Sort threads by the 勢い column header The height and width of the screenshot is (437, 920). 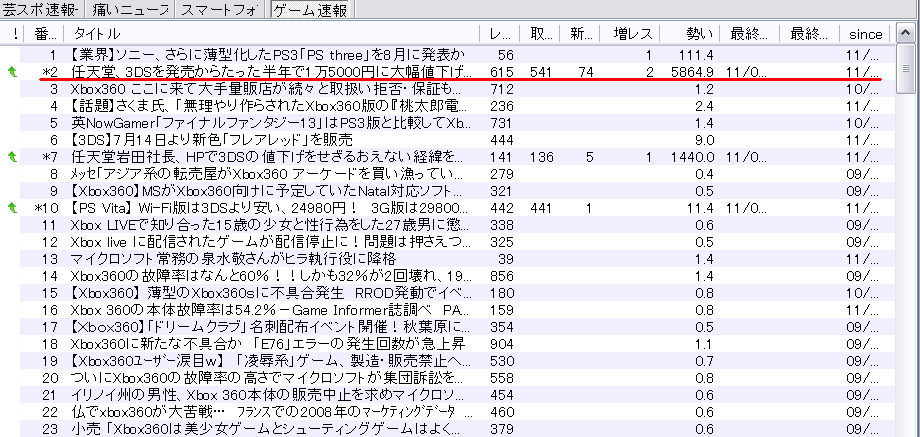point(689,34)
